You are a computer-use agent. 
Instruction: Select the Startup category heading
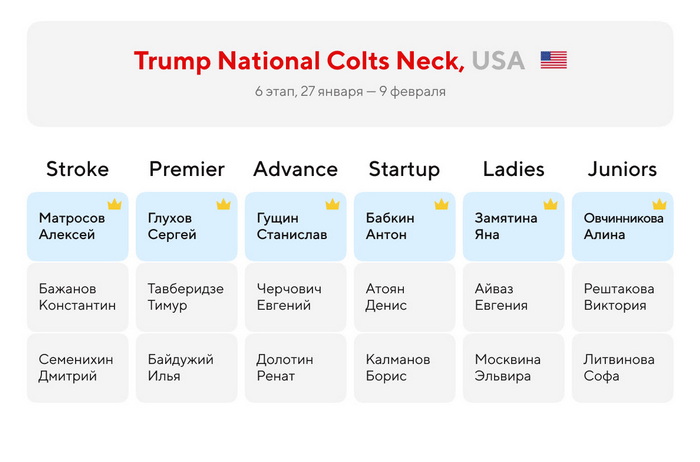coord(404,170)
